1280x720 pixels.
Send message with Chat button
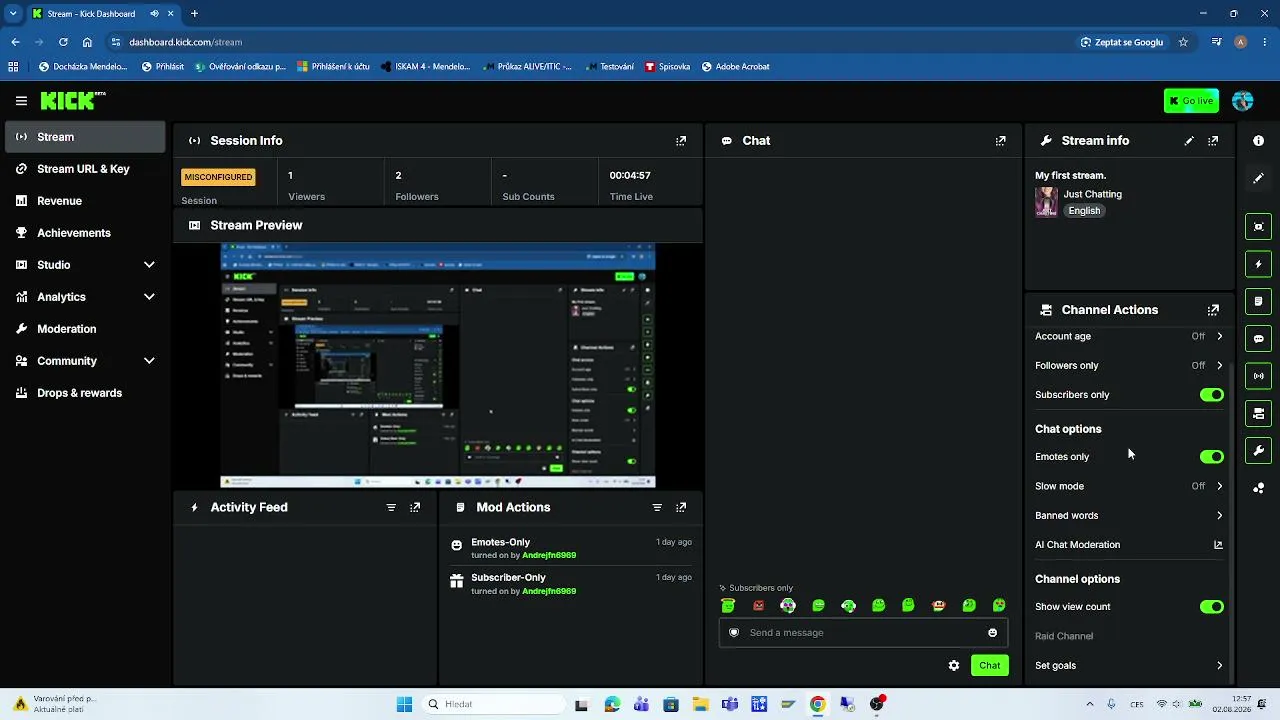(x=989, y=665)
